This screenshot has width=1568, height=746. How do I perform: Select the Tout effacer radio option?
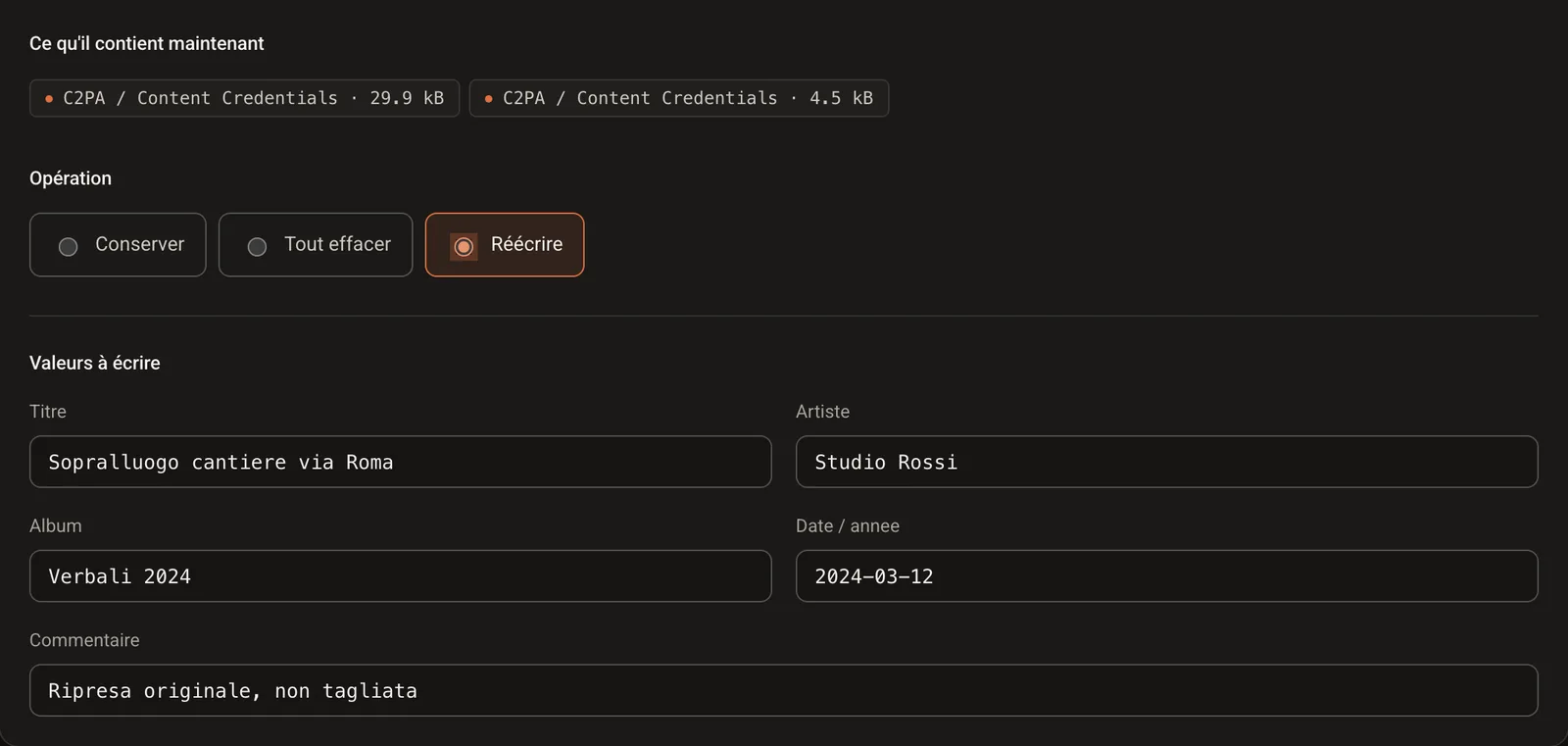316,245
